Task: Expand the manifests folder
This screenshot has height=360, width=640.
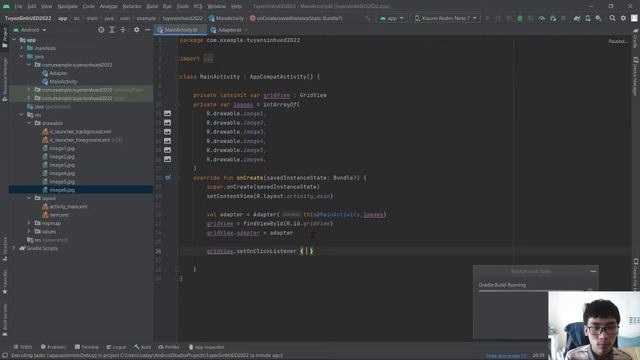Action: (22, 48)
